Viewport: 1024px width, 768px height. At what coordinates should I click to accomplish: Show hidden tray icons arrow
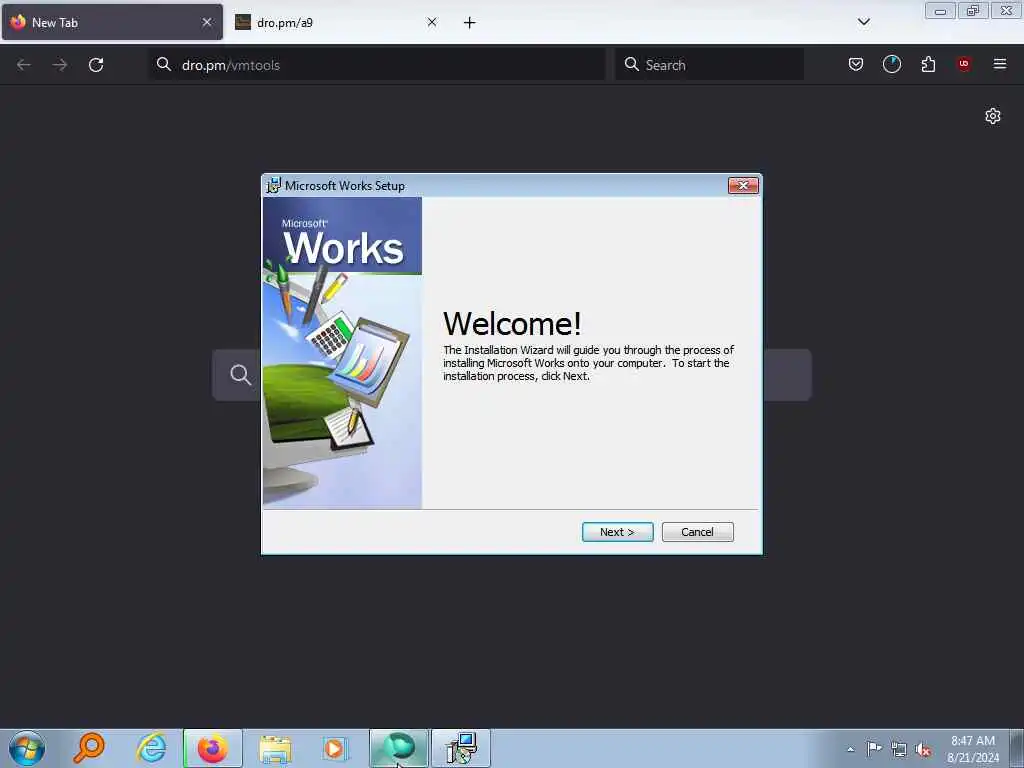pyautogui.click(x=850, y=749)
